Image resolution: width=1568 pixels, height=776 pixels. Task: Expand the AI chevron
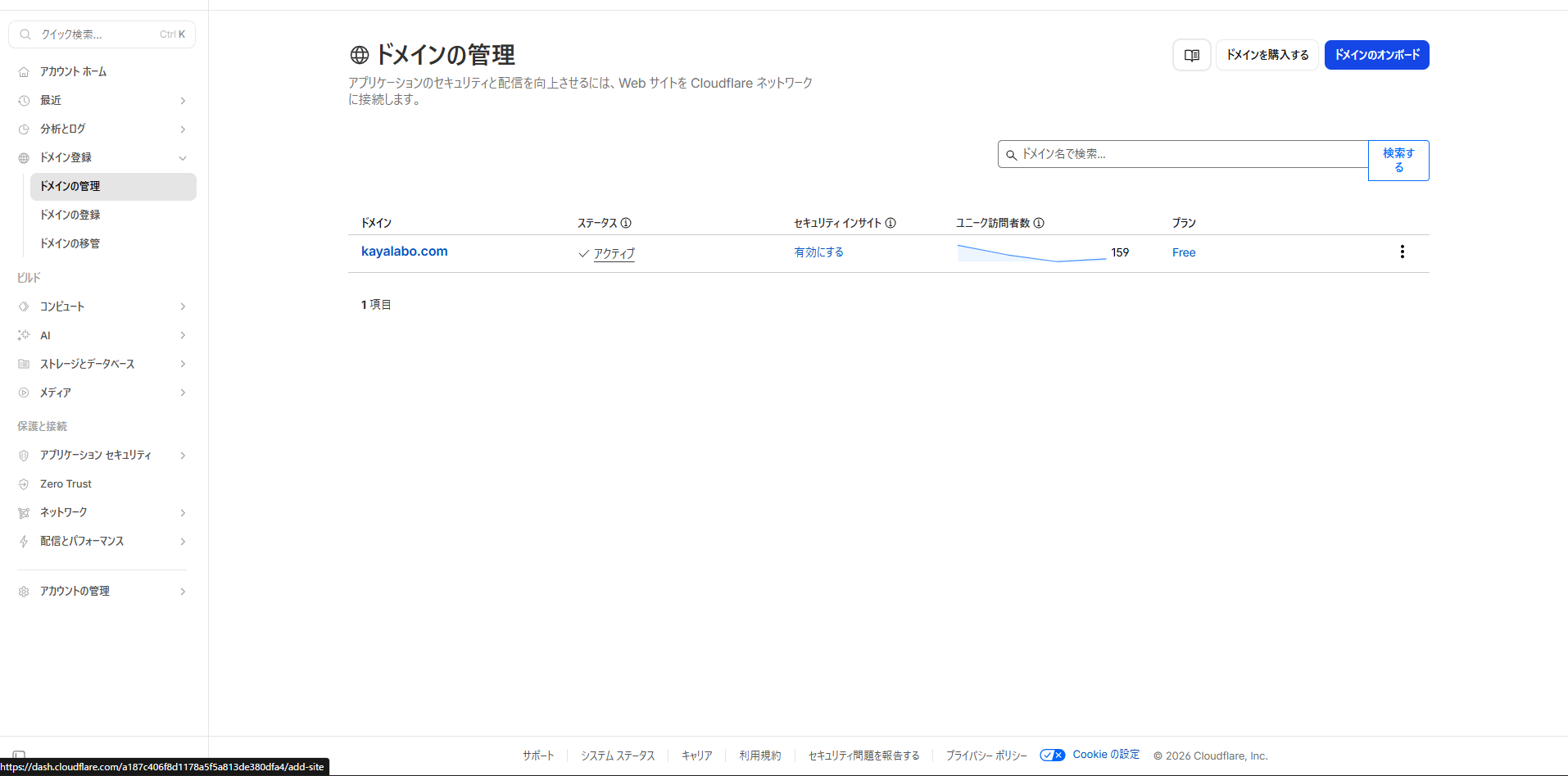tap(183, 335)
